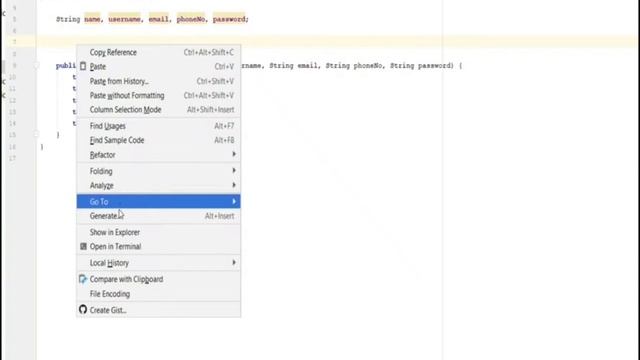Screen dimensions: 640x360
Task: Click 'String password' constructor parameter
Action: click(421, 65)
